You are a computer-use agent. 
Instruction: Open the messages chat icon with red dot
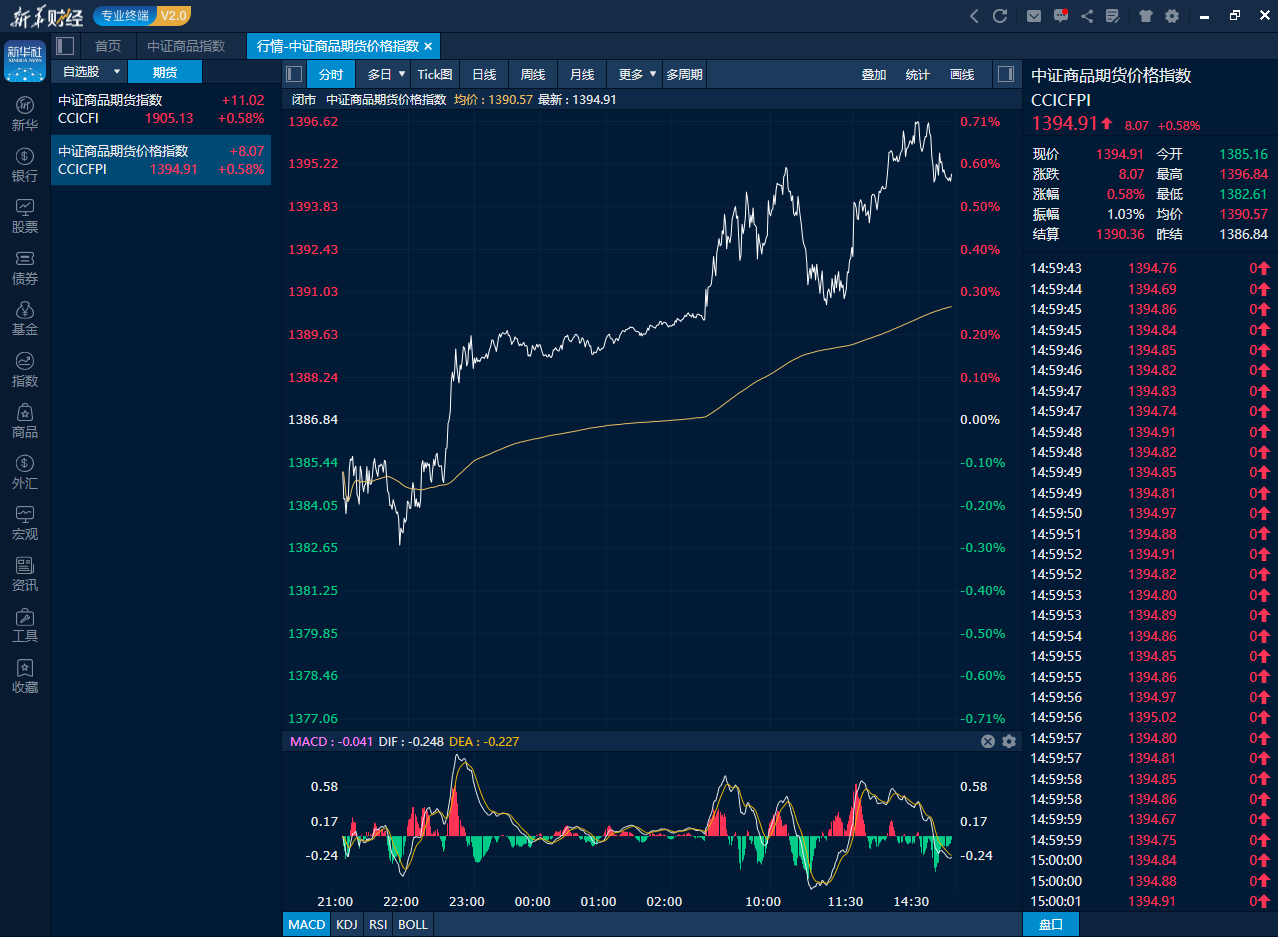1061,16
